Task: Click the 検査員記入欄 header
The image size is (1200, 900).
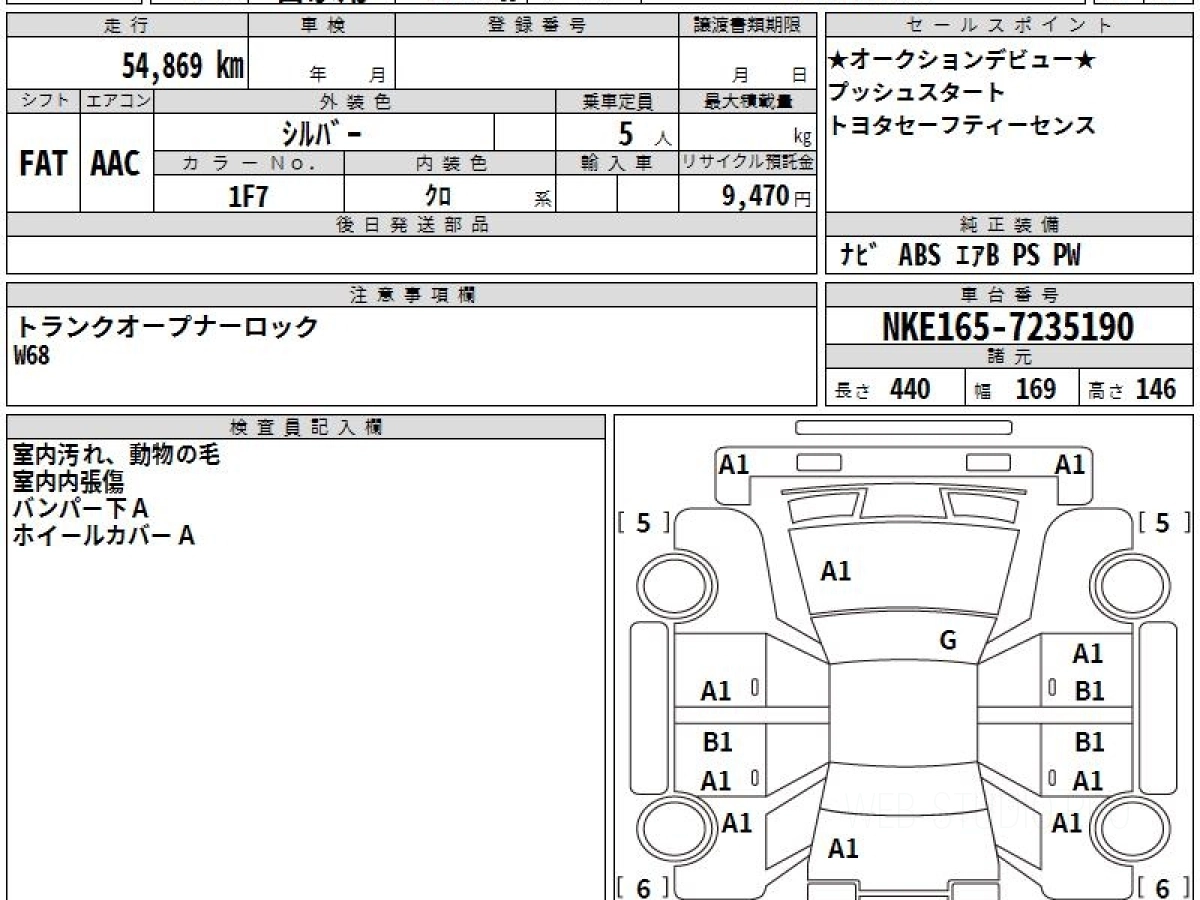Action: [x=306, y=427]
